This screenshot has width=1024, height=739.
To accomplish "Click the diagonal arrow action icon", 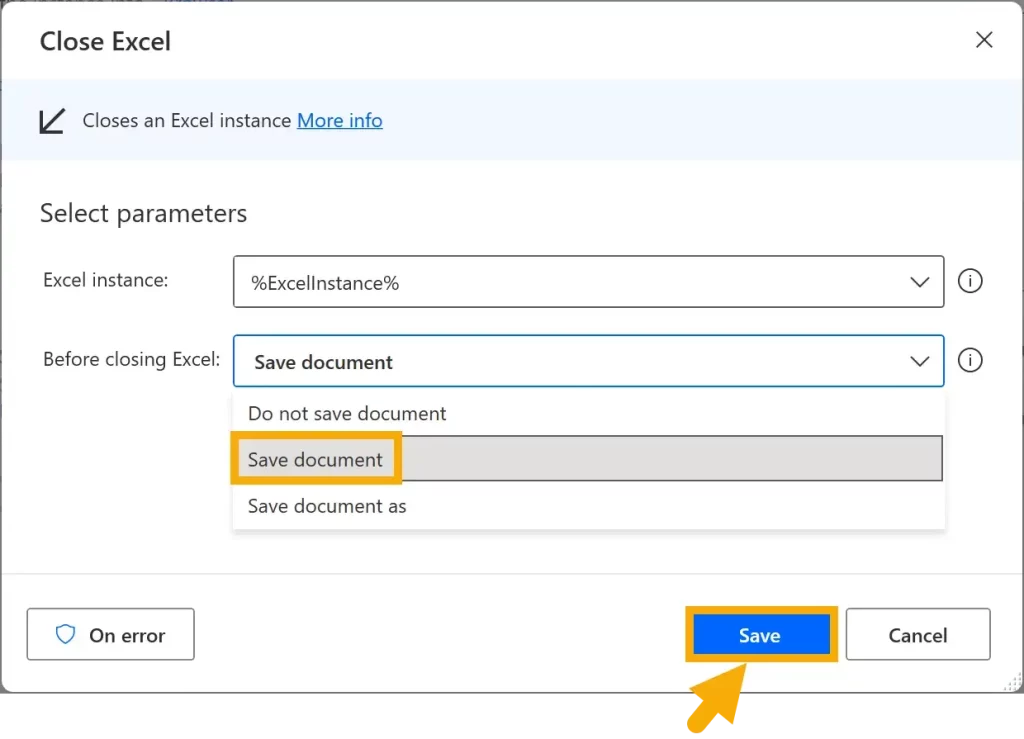I will point(51,121).
